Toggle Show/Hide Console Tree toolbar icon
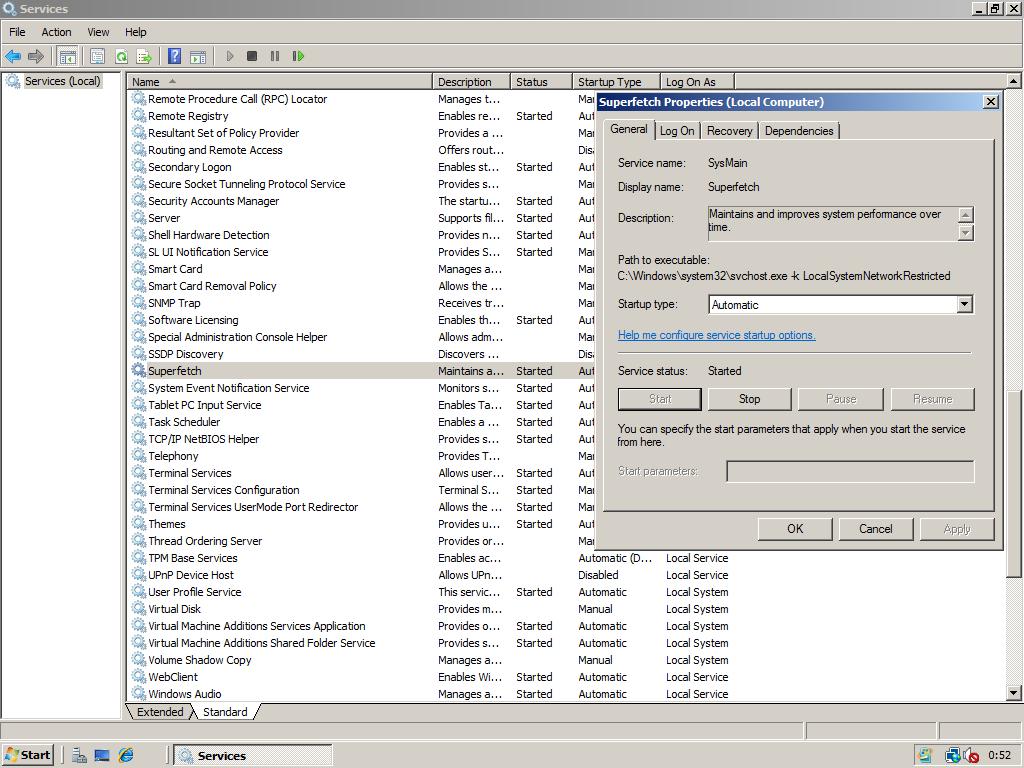1024x768 pixels. tap(67, 56)
